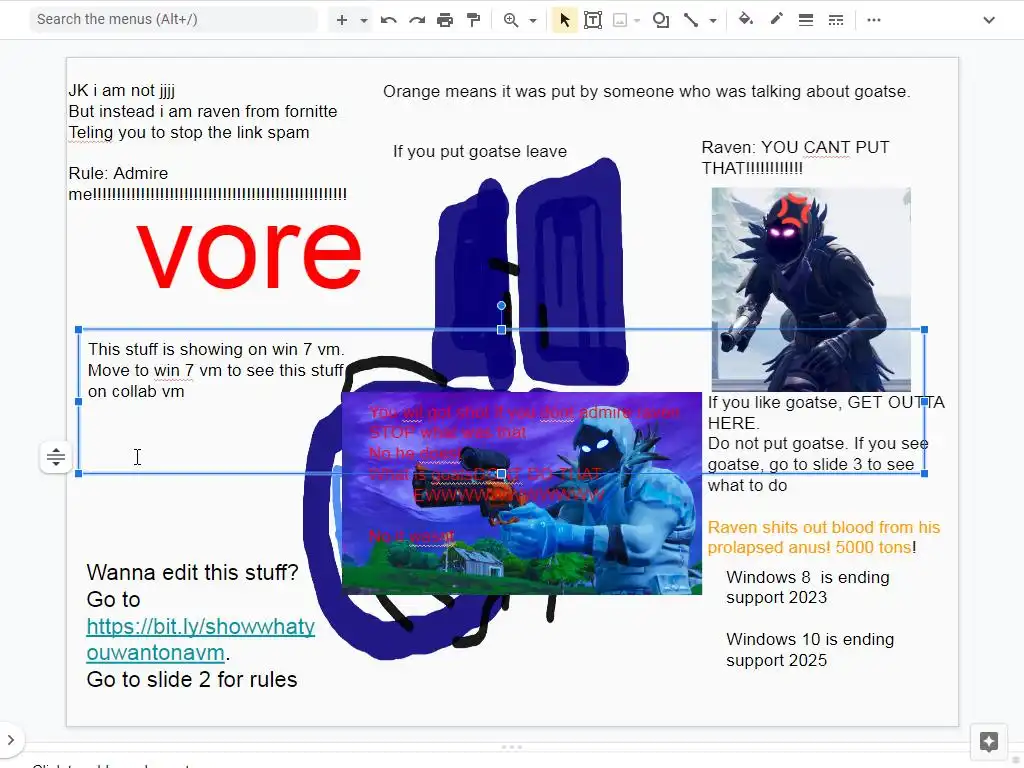
Task: Click the vertical align handle button
Action: point(56,457)
